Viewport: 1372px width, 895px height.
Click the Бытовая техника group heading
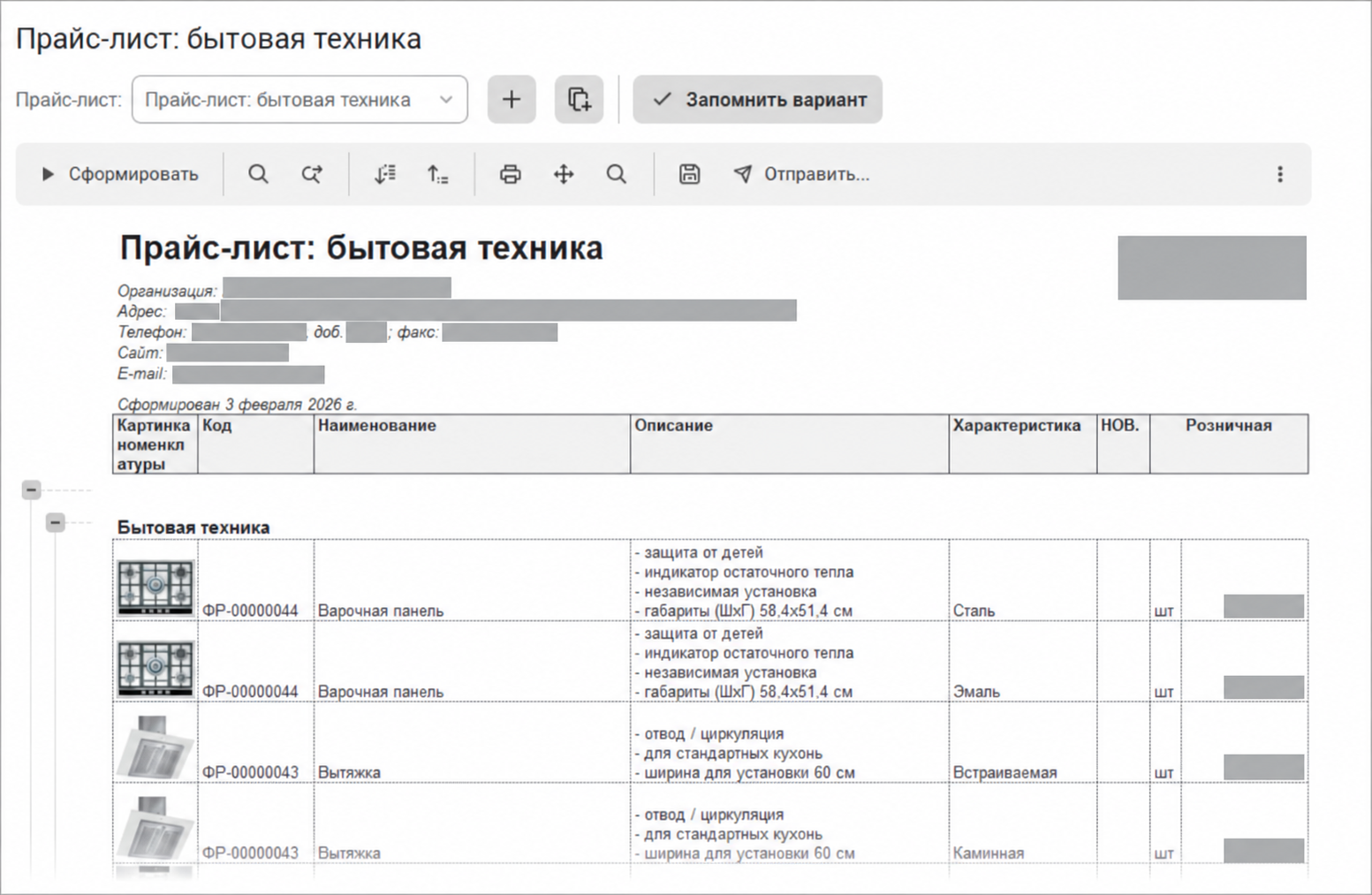[x=193, y=527]
